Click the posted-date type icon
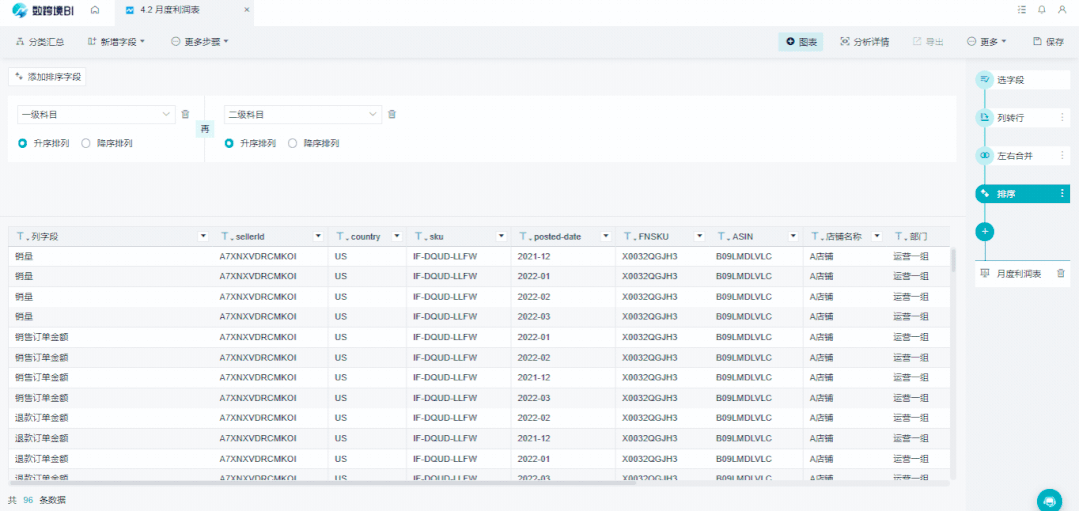Viewport: 1079px width, 511px height. (x=525, y=236)
